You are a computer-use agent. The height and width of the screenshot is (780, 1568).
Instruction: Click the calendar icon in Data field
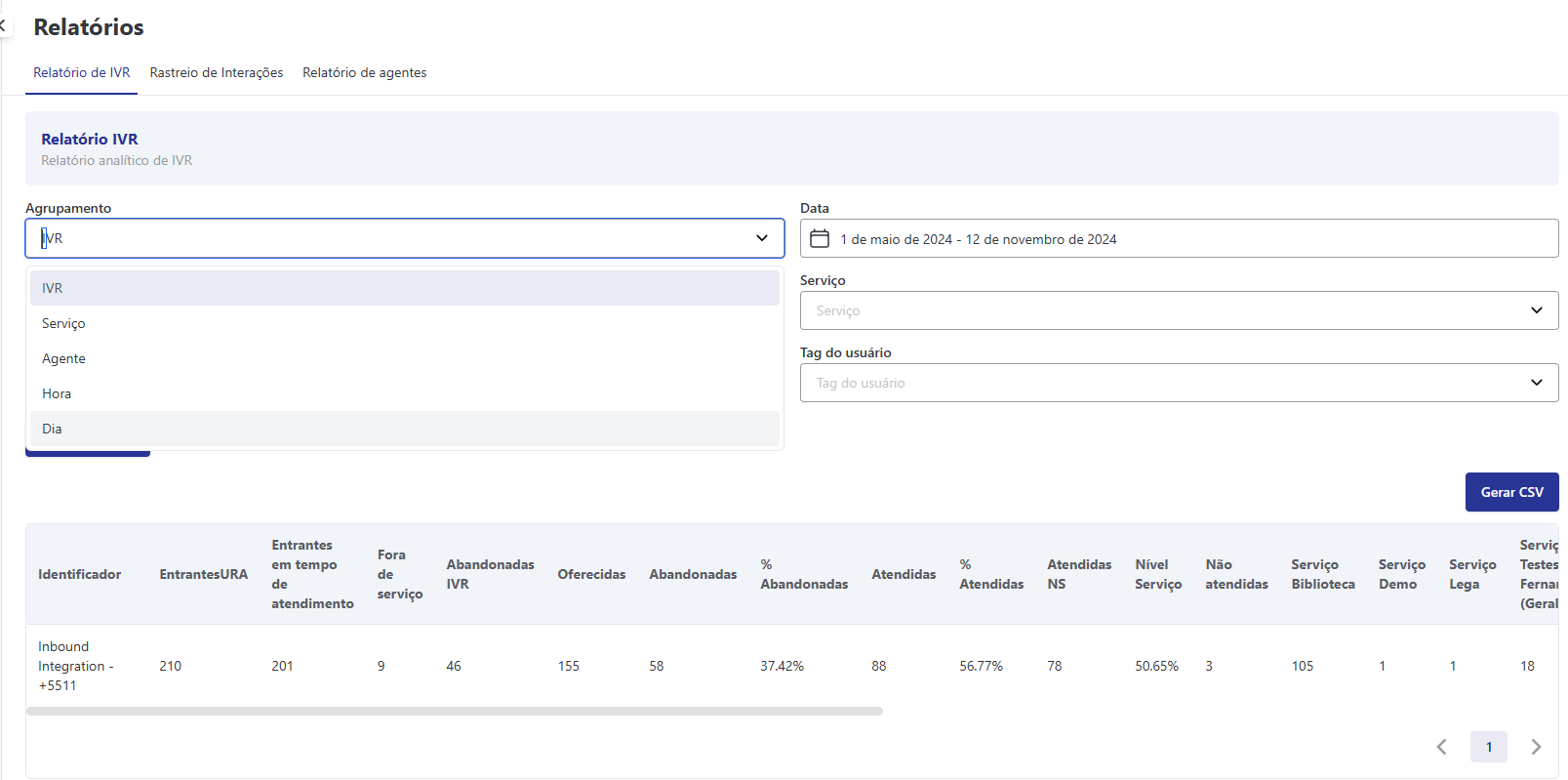click(820, 238)
